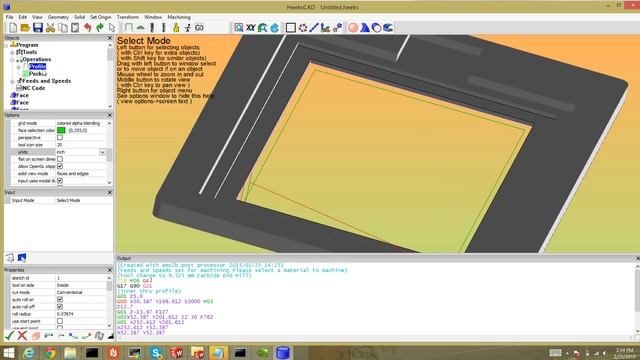Open the File menu
Image resolution: width=640 pixels, height=360 pixels.
click(9, 17)
